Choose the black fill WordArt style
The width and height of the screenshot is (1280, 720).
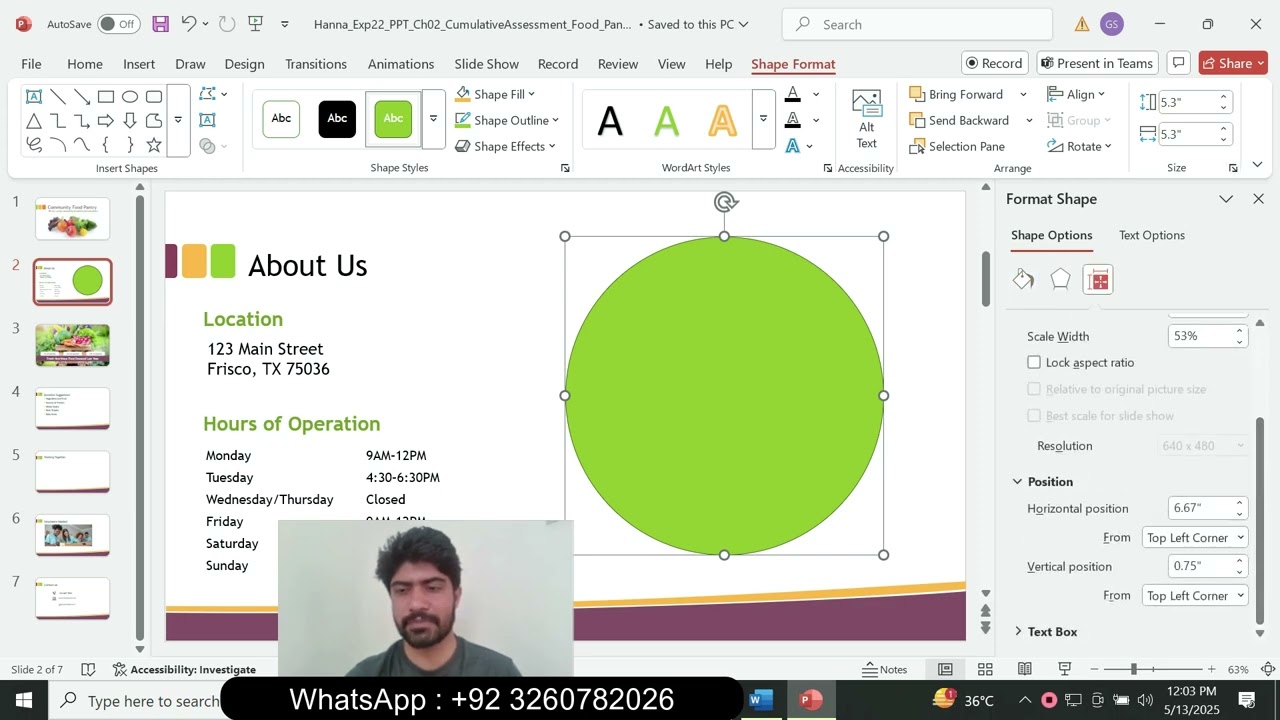pos(610,121)
